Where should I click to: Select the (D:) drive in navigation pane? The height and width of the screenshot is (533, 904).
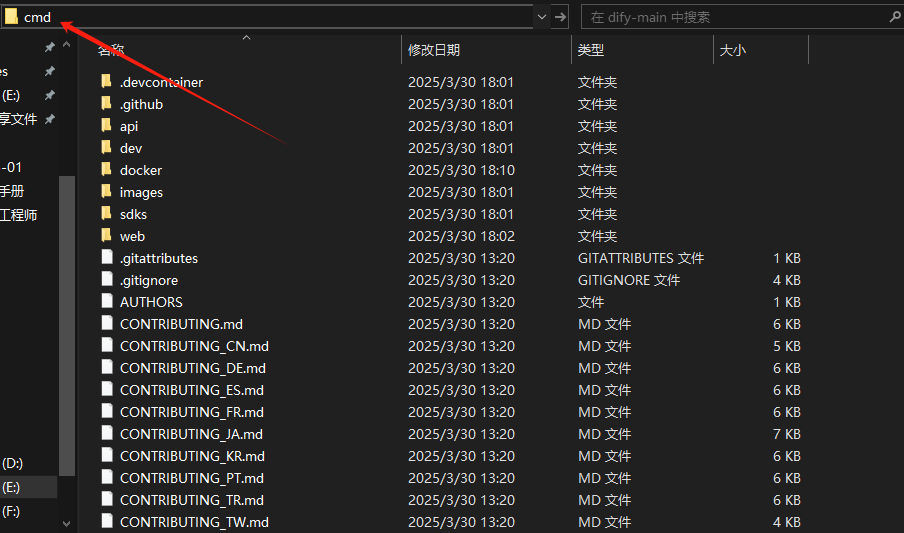point(12,463)
